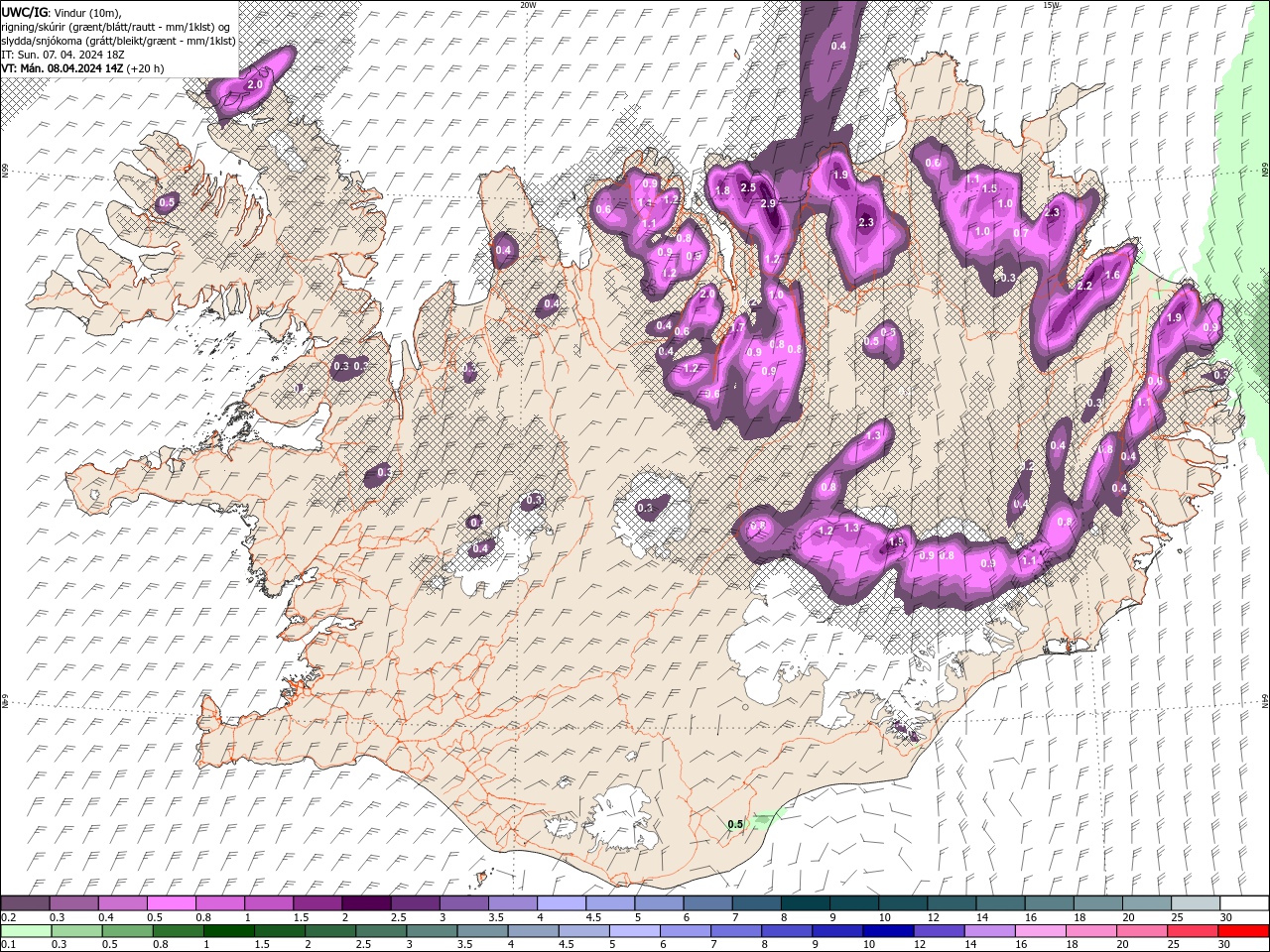The width and height of the screenshot is (1270, 952).
Task: Pick the lightest green swatch between 0.1 and 0.3
Action: [x=25, y=931]
